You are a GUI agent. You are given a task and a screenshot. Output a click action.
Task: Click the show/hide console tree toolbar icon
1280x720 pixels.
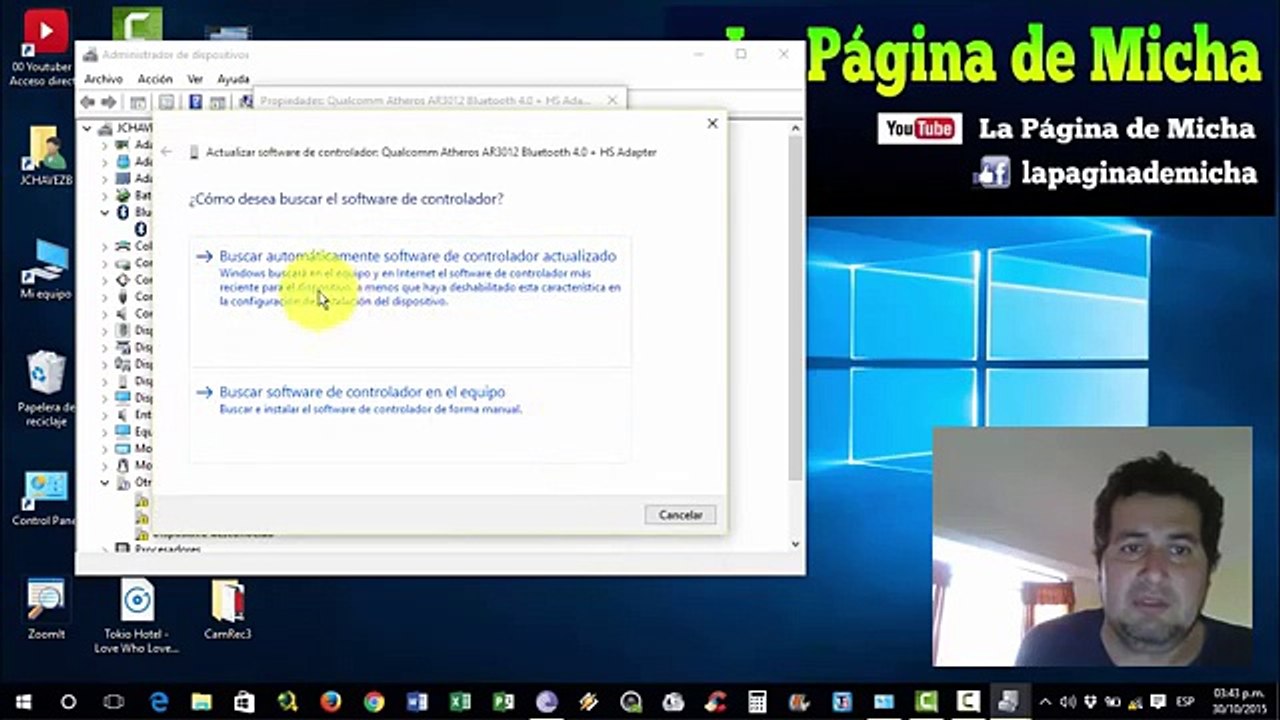pyautogui.click(x=138, y=102)
